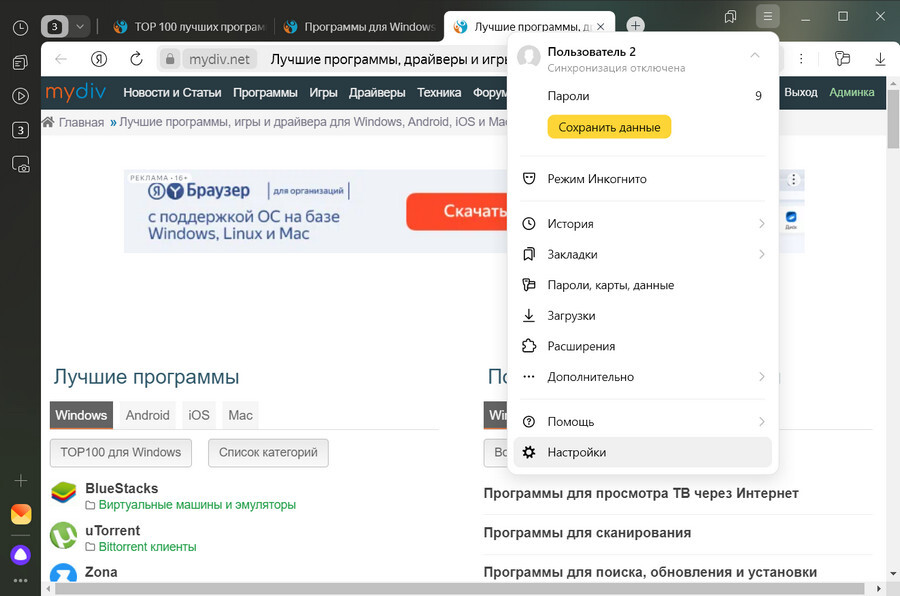Image resolution: width=900 pixels, height=596 pixels.
Task: Open Bittorrent клиенты category link
Action: [147, 547]
